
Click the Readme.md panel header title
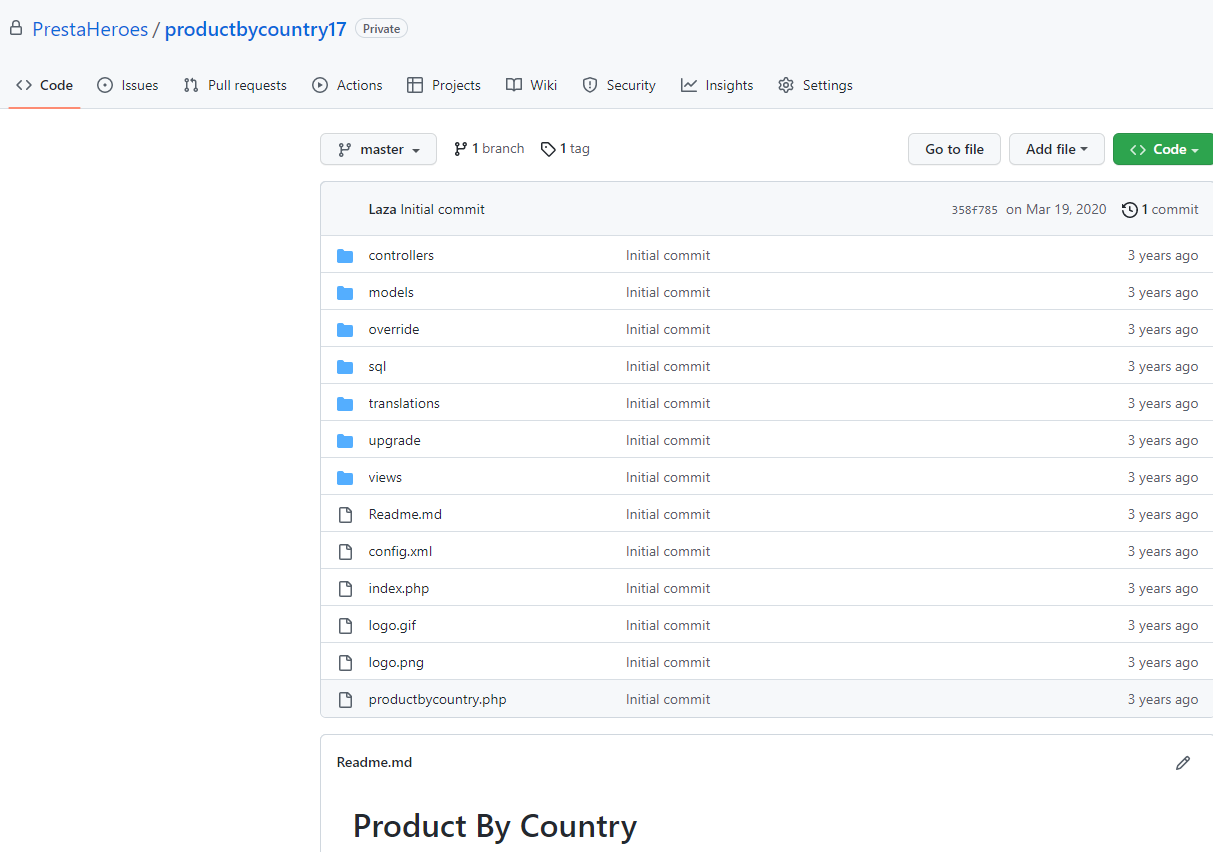tap(374, 763)
